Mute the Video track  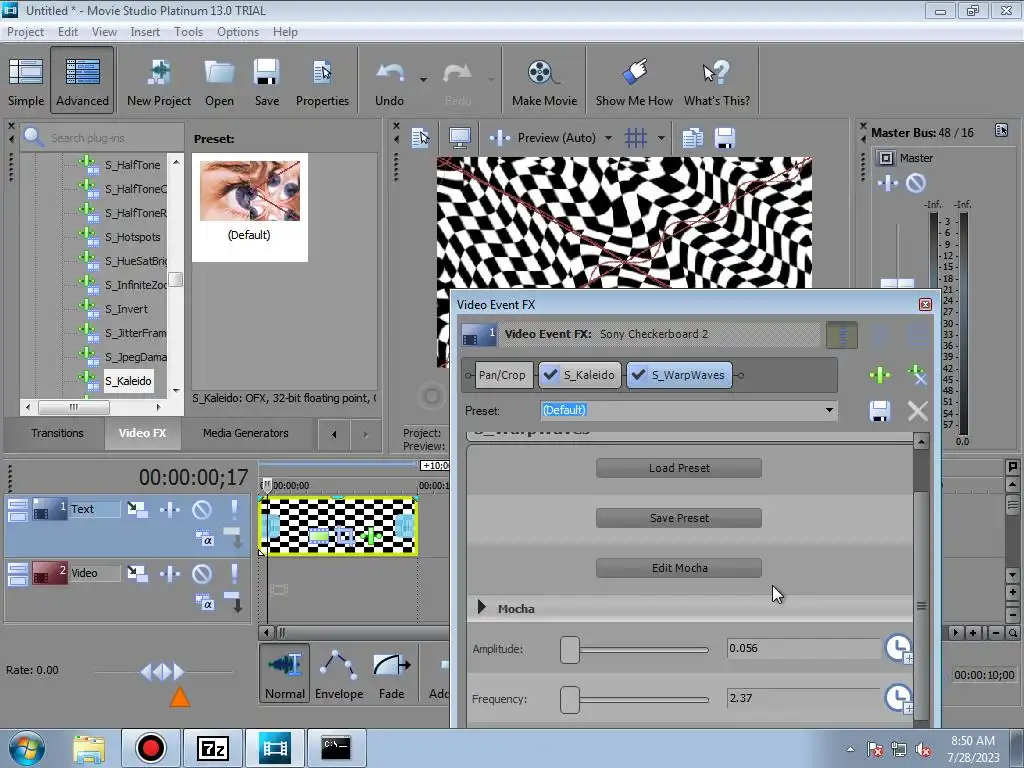(x=202, y=574)
